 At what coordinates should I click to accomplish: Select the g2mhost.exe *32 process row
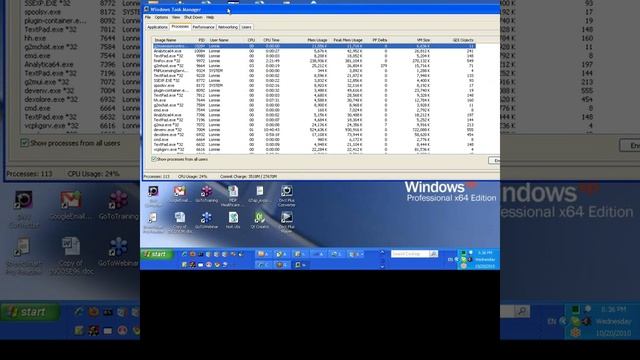[314, 66]
